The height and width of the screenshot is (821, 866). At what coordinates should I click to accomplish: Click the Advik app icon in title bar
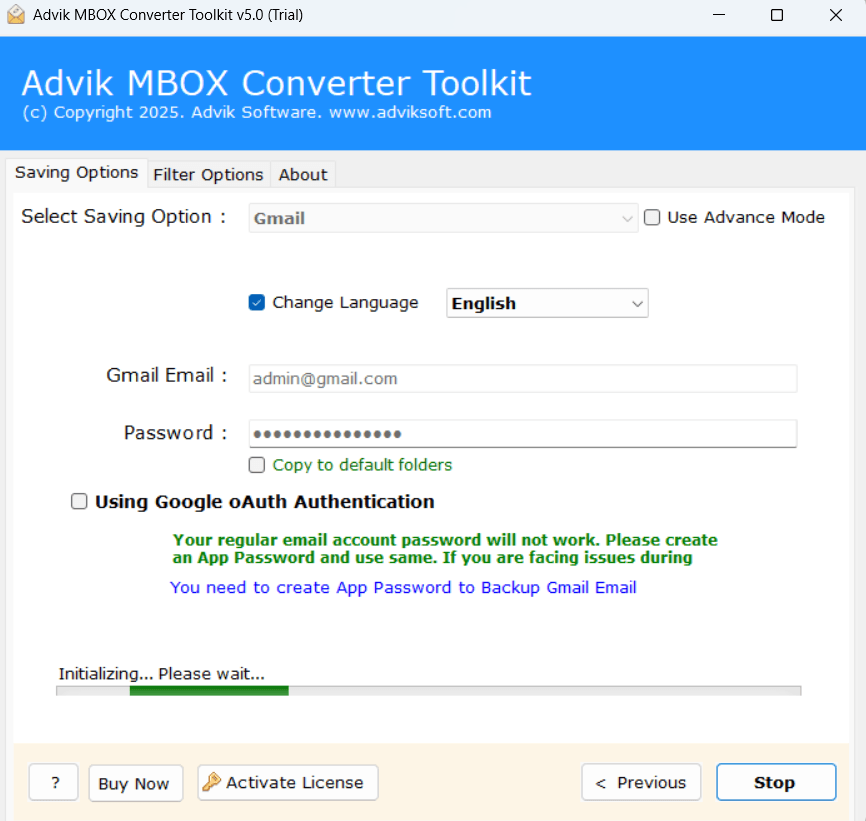(x=16, y=15)
